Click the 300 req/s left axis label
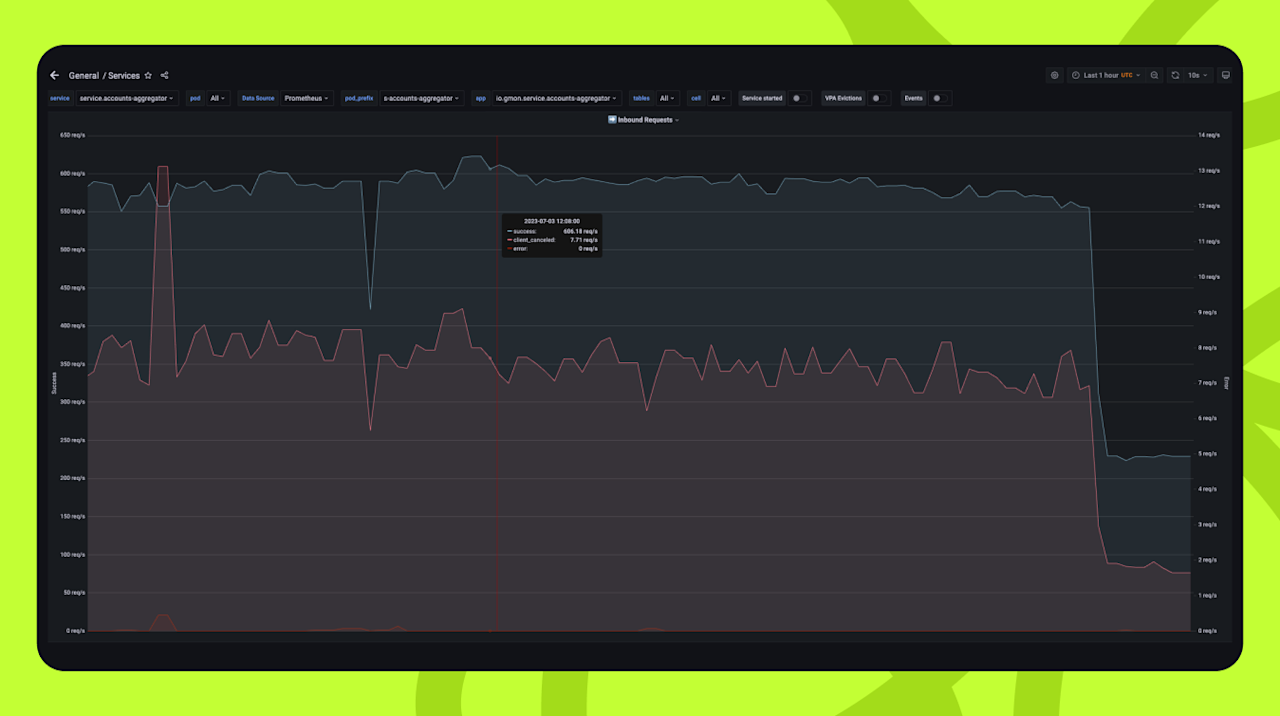Viewport: 1280px width, 716px height. (74, 402)
